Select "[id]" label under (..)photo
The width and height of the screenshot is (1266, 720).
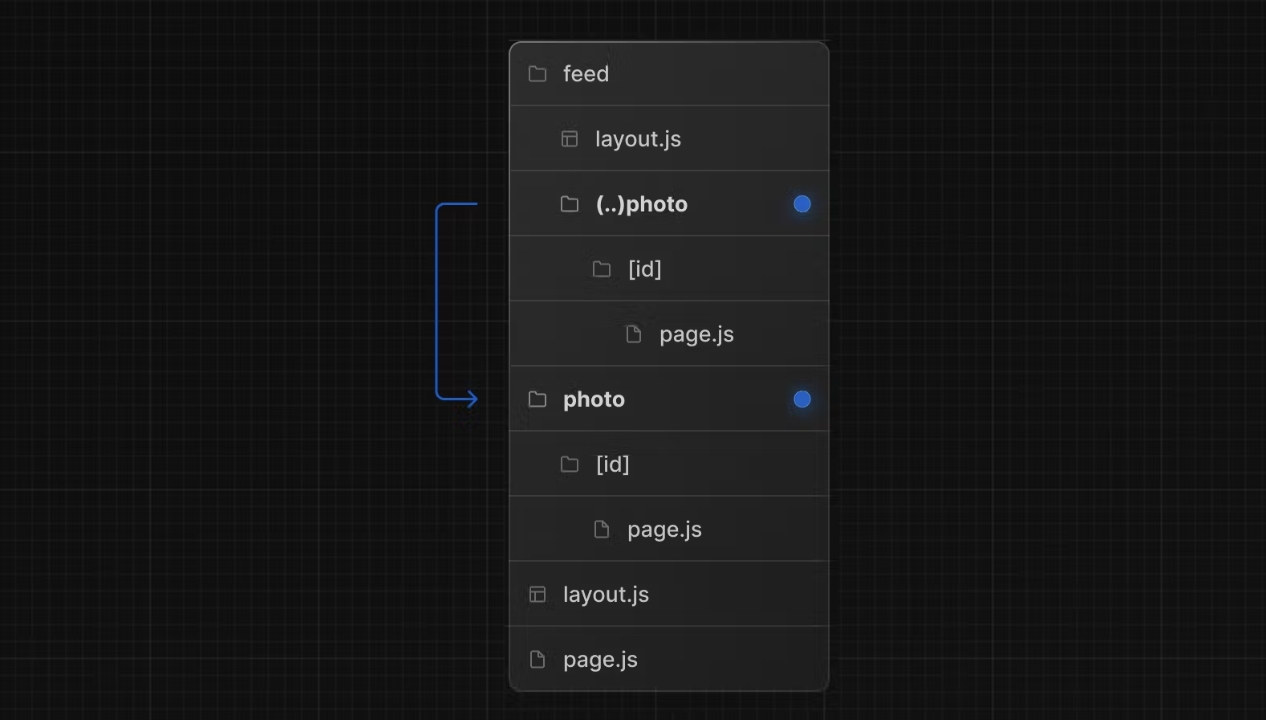tap(645, 269)
